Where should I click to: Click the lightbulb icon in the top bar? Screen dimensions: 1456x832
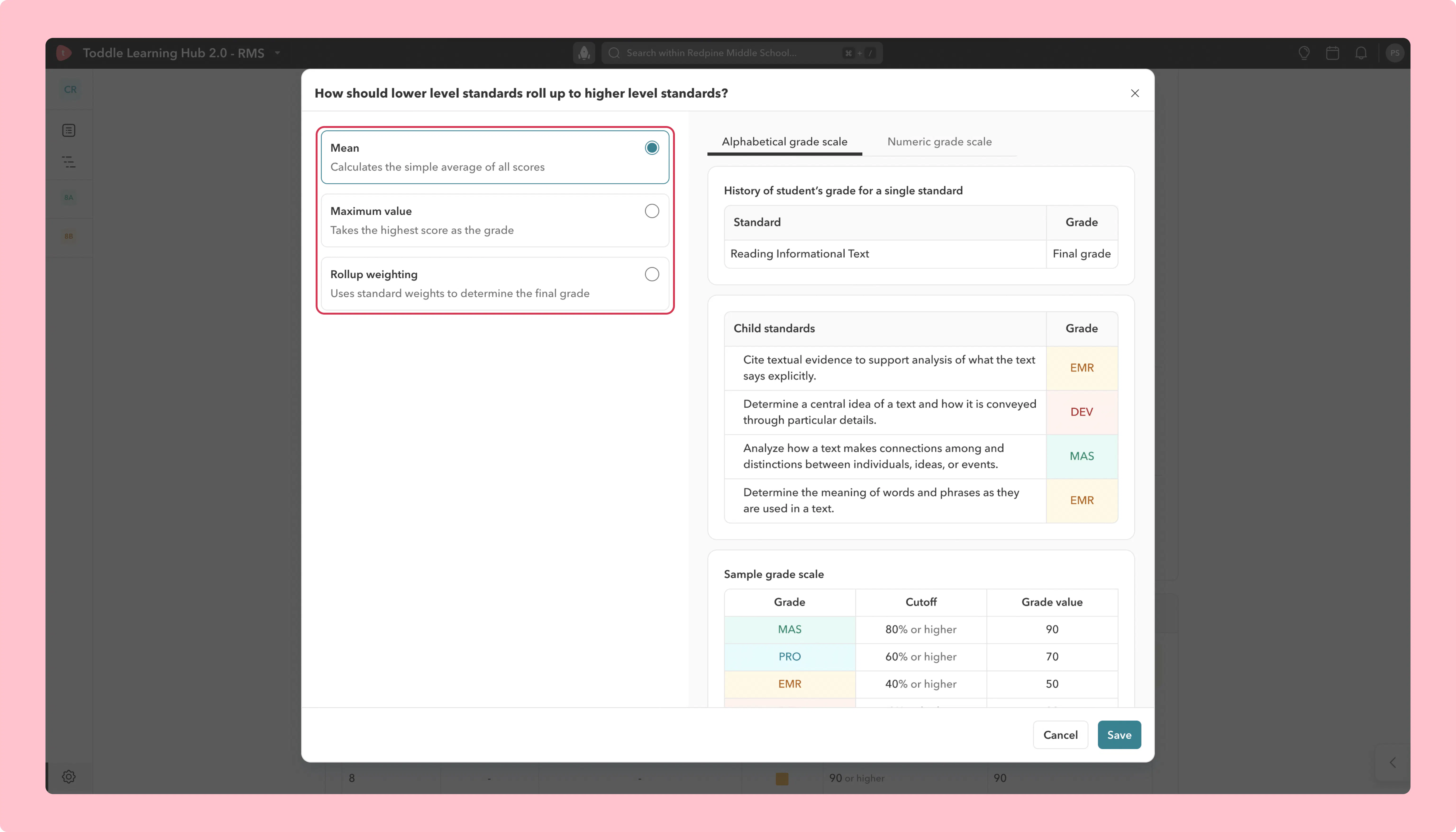[x=1304, y=53]
